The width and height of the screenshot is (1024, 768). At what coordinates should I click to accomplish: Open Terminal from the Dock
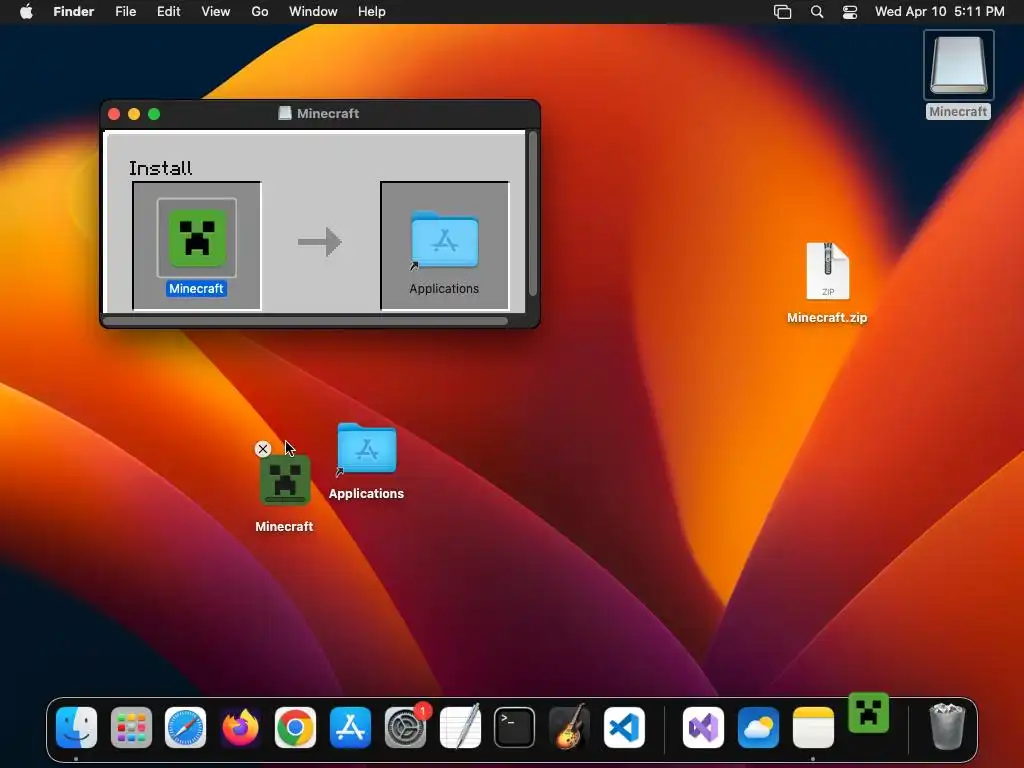(x=515, y=728)
